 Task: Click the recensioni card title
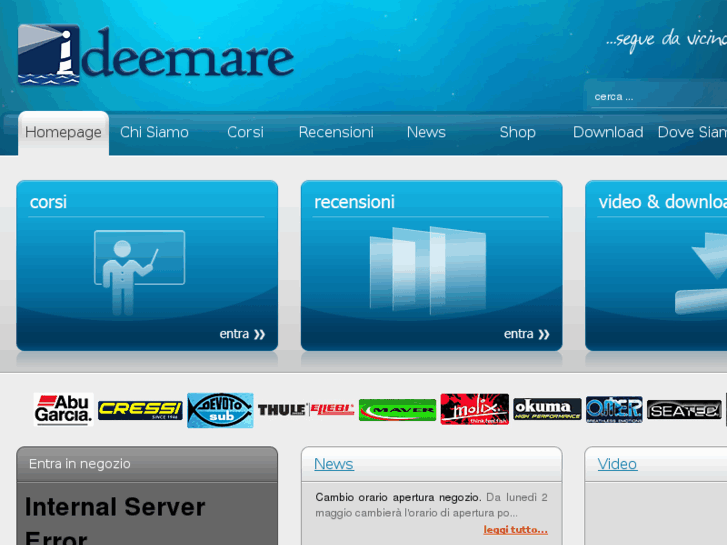(x=355, y=202)
